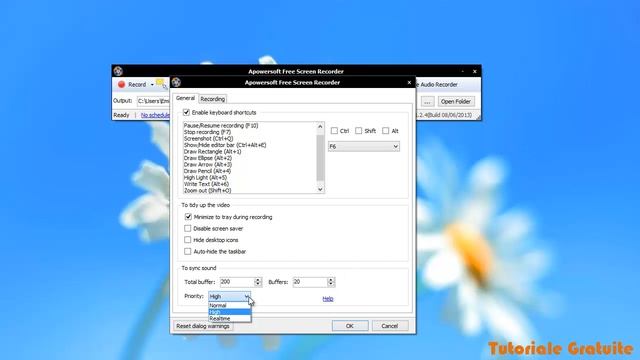Select Zoom out (Shift+O) shortcut

[x=207, y=191]
